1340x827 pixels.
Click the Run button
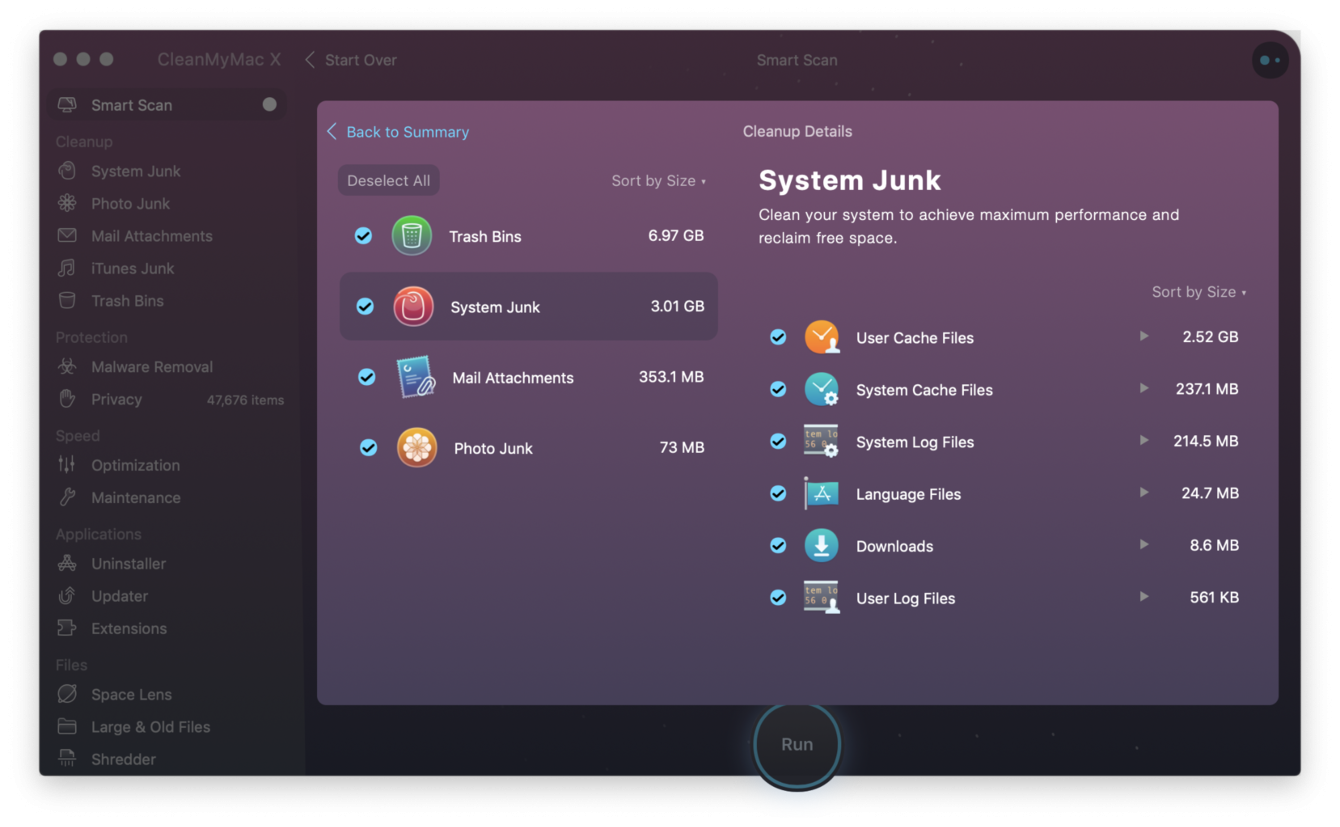click(797, 745)
